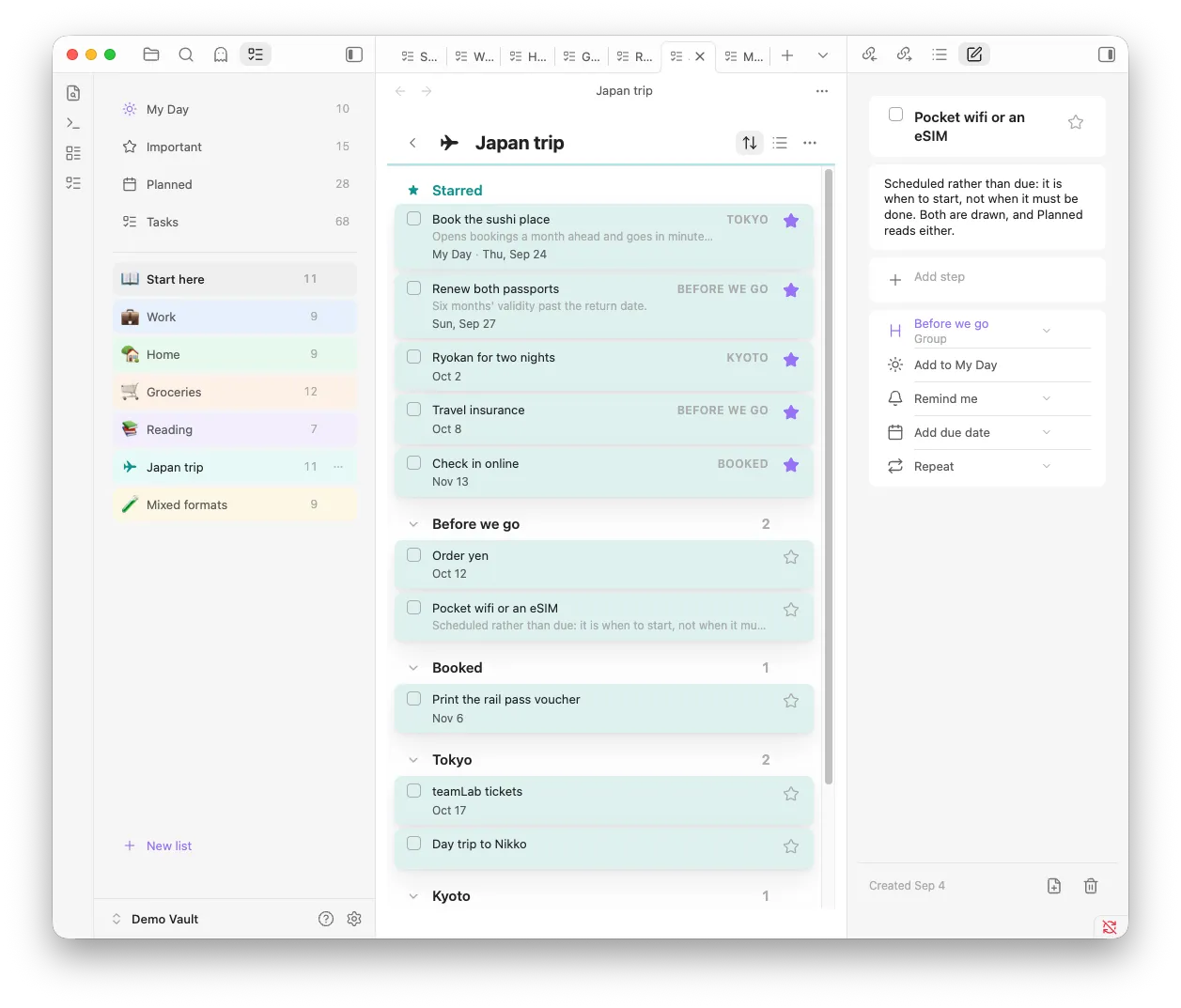Viewport: 1181px width, 1008px height.
Task: Collapse the right sidebar toggle icon
Action: click(1107, 54)
